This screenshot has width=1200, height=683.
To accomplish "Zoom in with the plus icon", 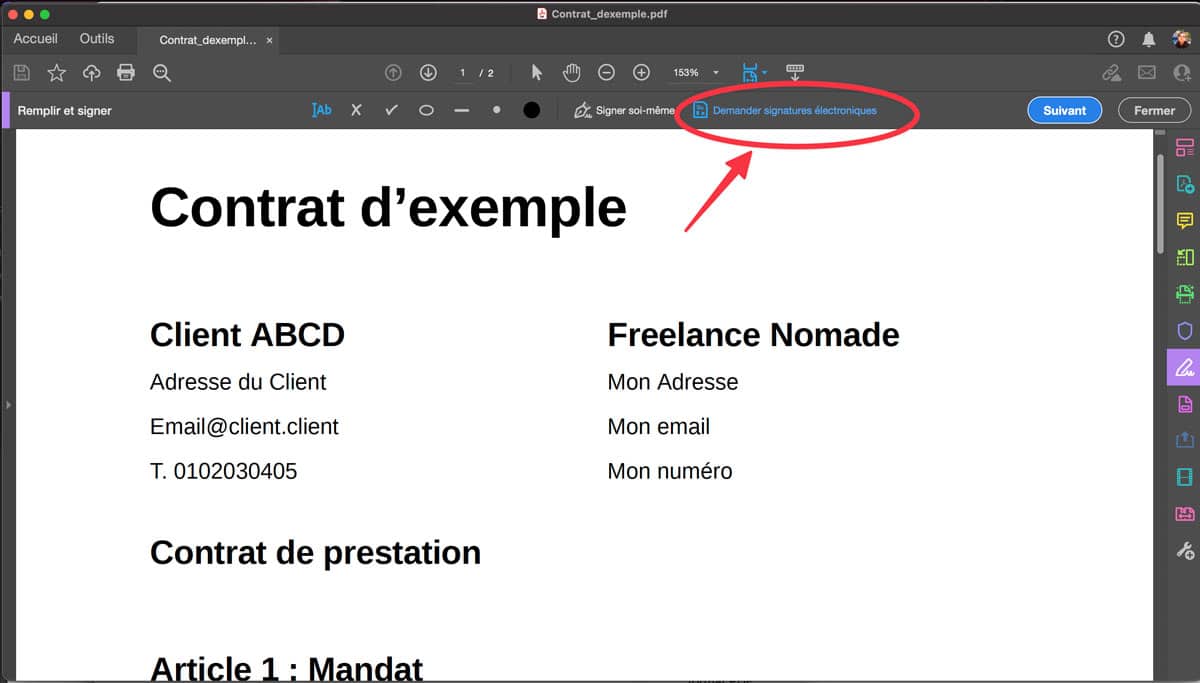I will coord(641,73).
